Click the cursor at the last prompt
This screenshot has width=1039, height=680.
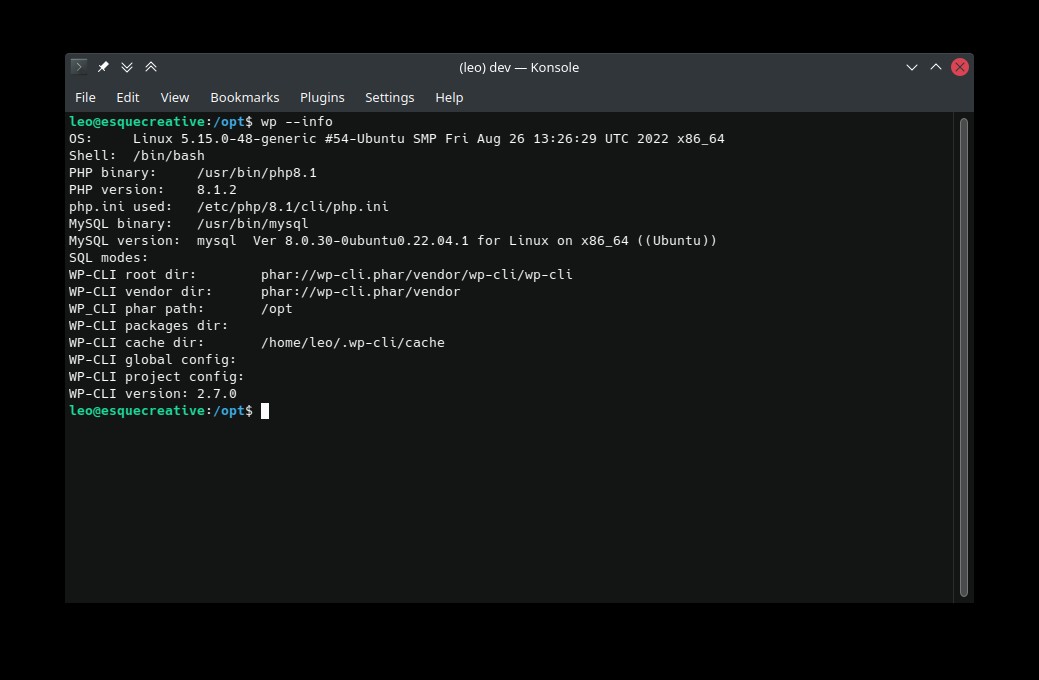click(265, 411)
